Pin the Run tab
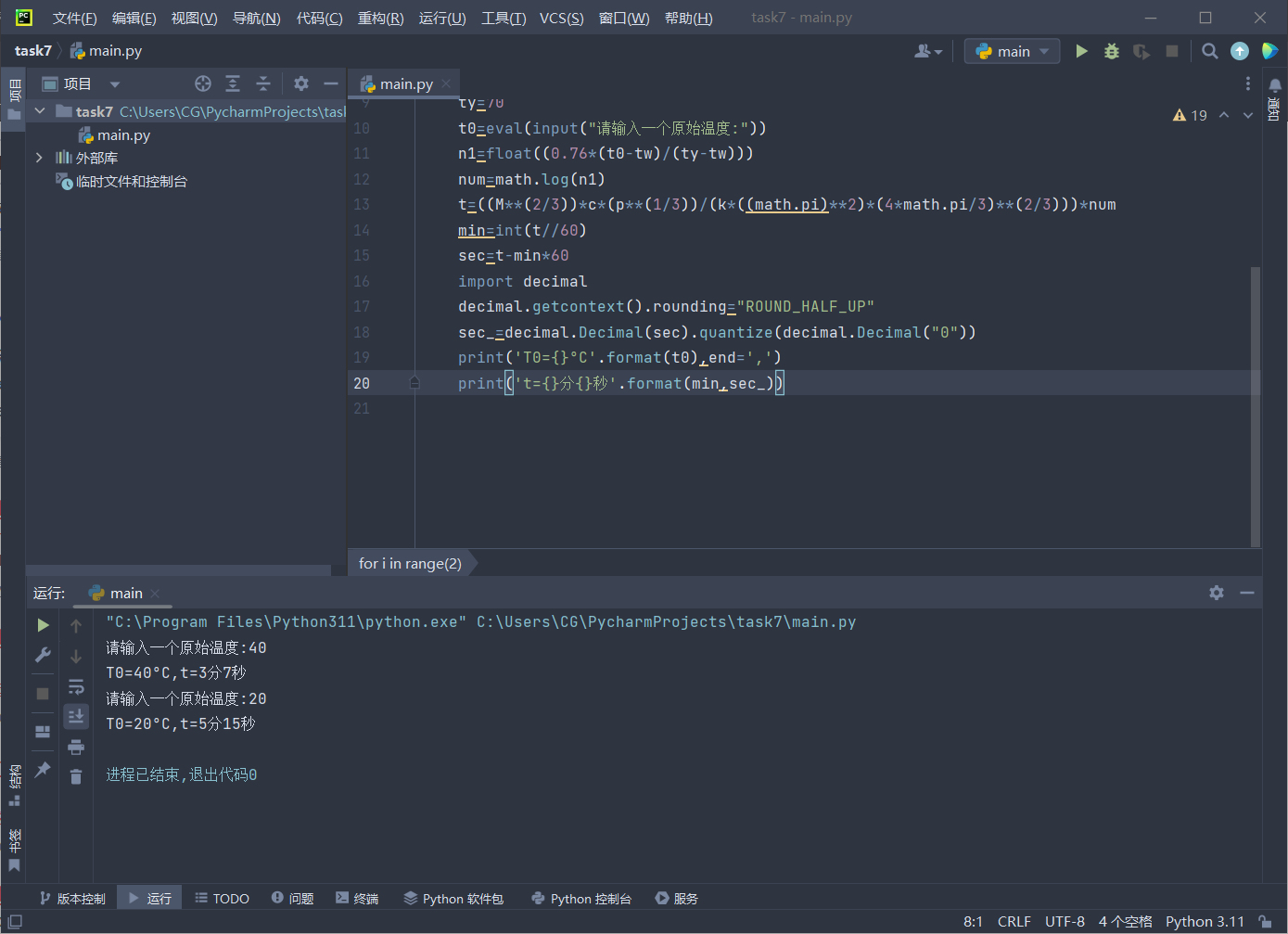The height and width of the screenshot is (934, 1288). tap(43, 770)
